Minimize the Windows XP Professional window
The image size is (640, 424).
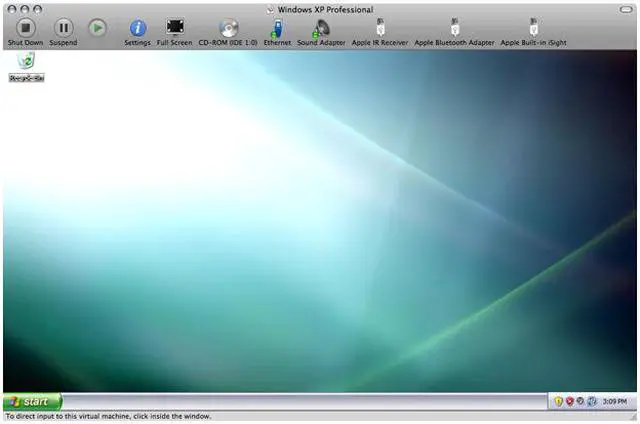pyautogui.click(x=24, y=9)
